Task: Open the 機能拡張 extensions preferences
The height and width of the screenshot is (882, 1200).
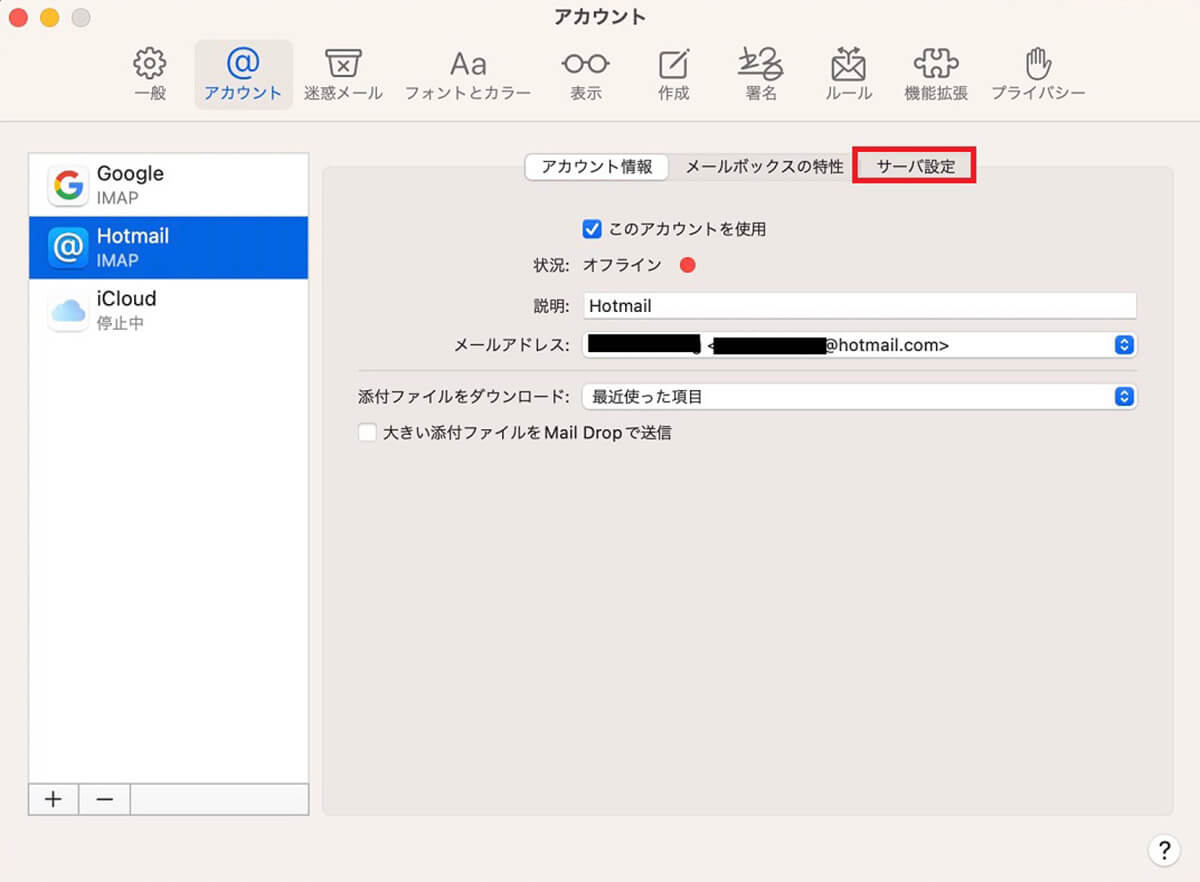Action: [936, 75]
